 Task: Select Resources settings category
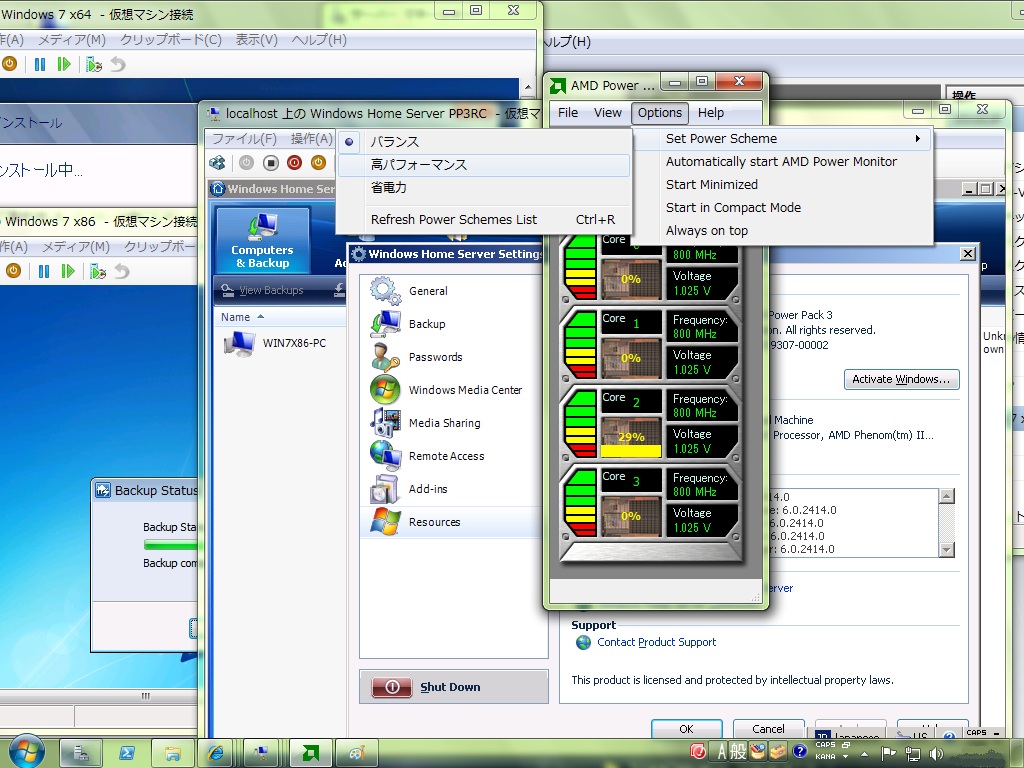[x=453, y=522]
